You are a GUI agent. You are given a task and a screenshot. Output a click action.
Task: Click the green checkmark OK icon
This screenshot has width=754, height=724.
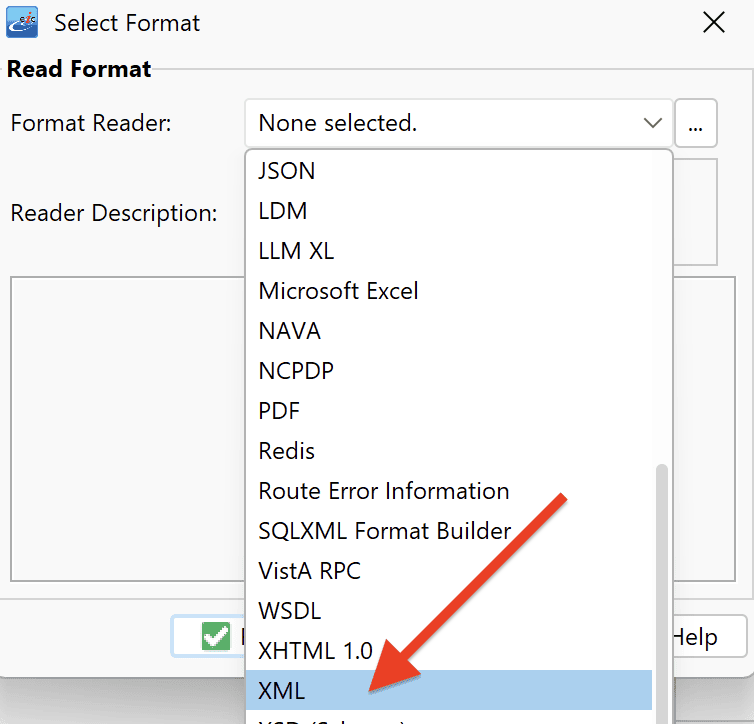pos(216,636)
